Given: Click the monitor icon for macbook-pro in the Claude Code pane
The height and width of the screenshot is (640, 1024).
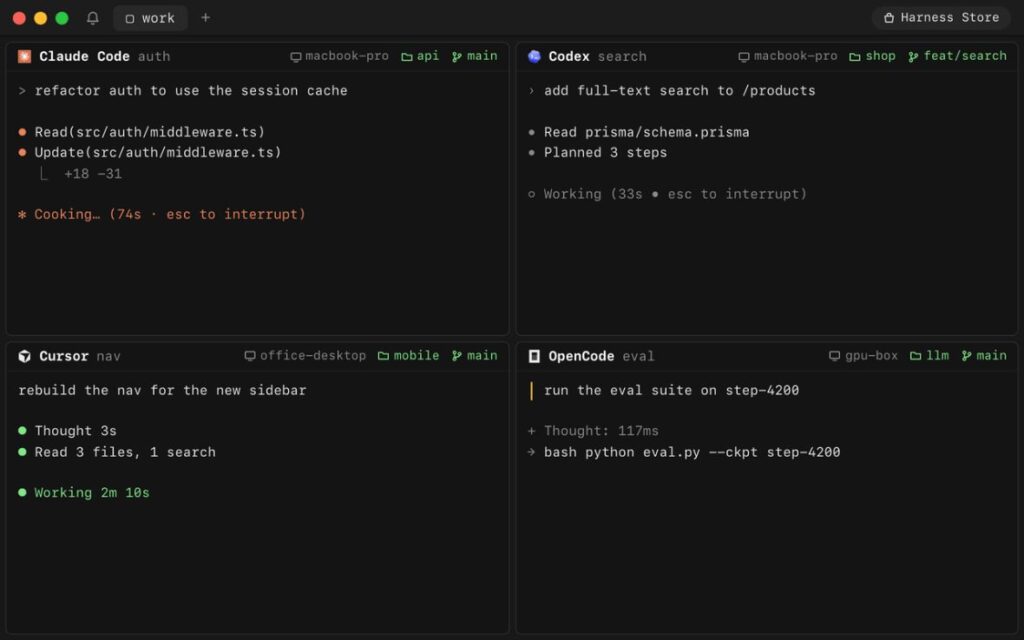Looking at the screenshot, I should pos(296,57).
